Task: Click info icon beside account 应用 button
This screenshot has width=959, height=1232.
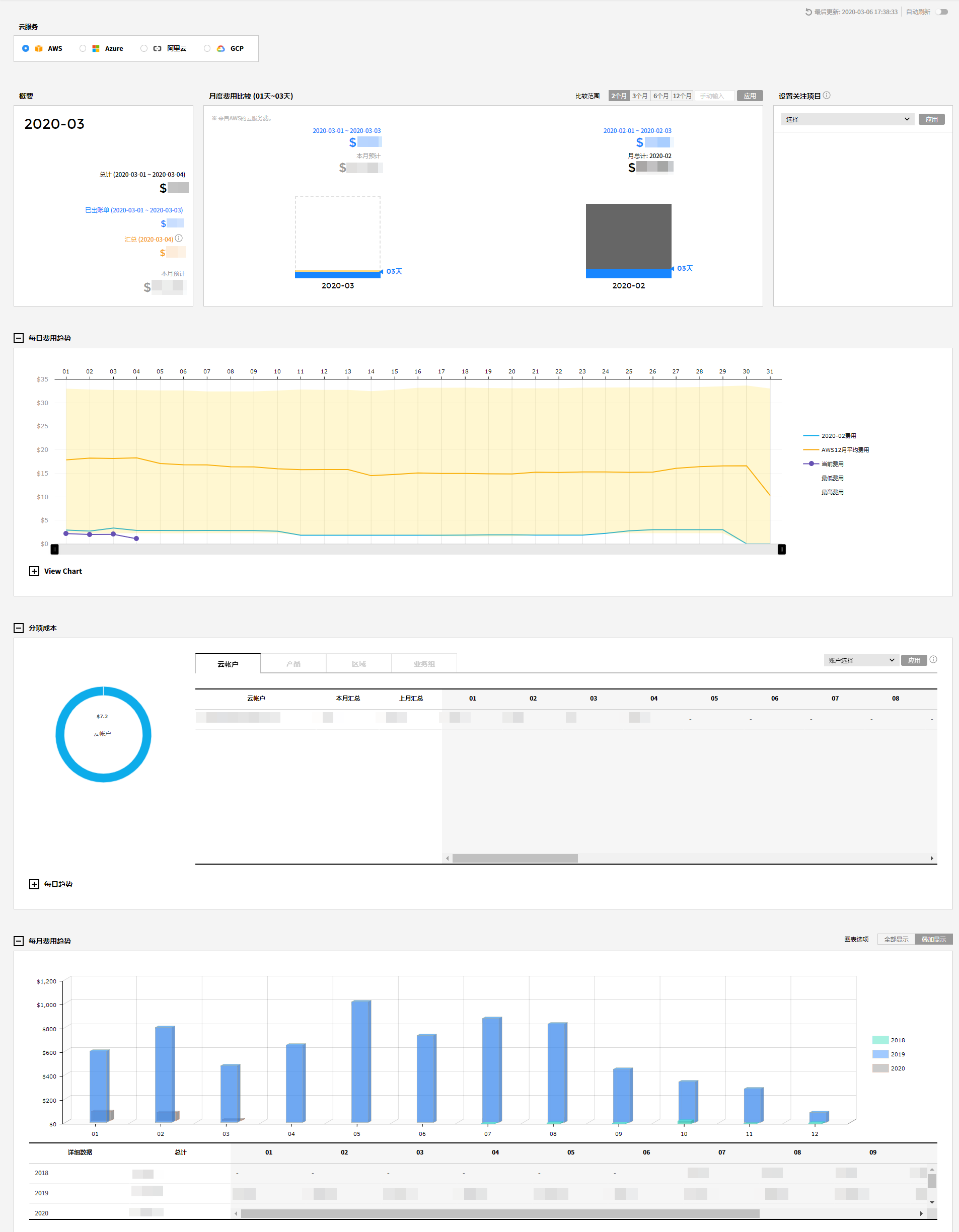Action: (x=934, y=659)
